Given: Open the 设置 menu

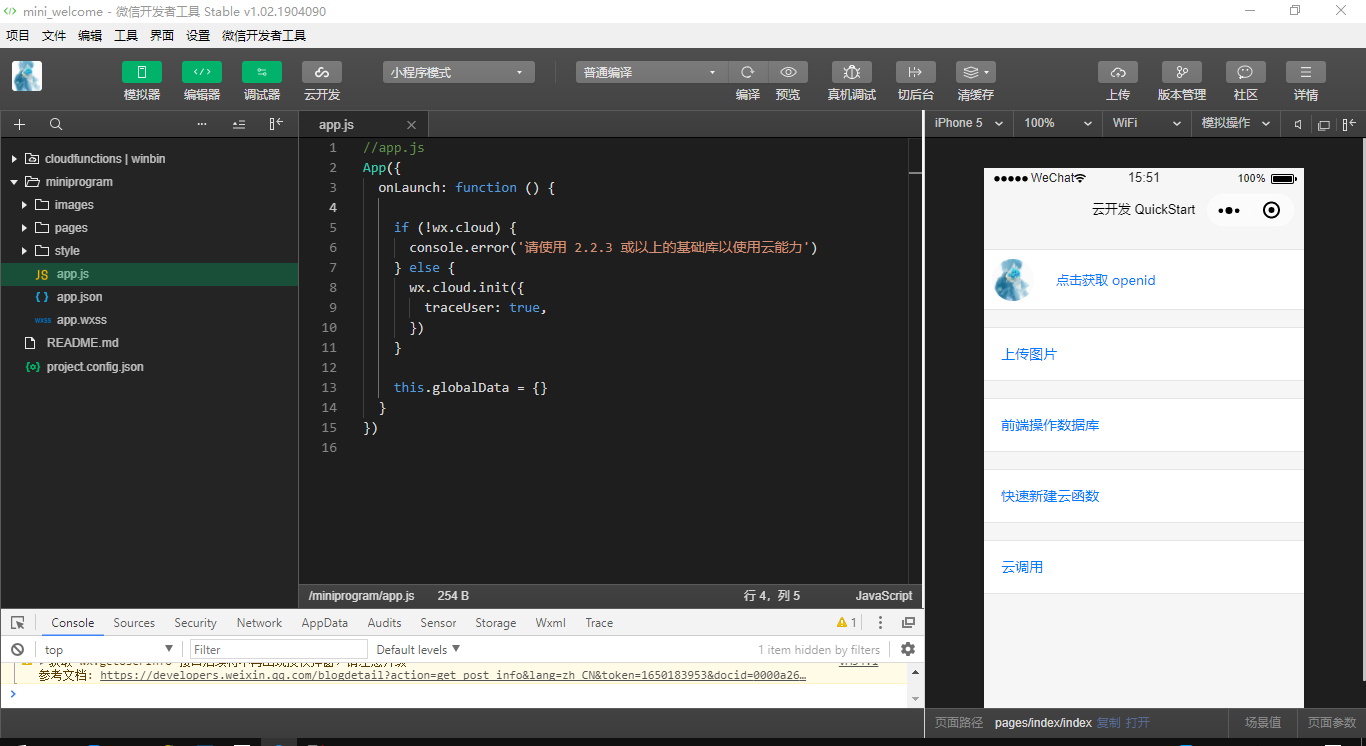Looking at the screenshot, I should (198, 36).
